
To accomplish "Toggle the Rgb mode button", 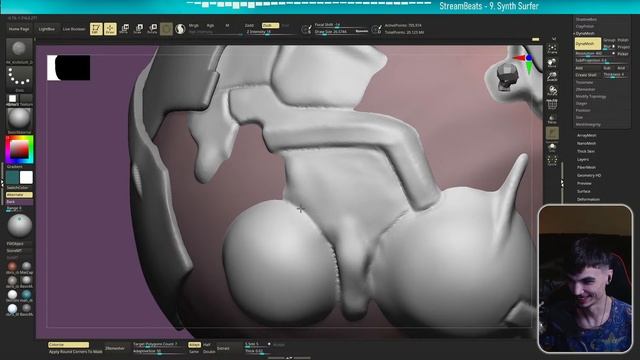I will [210, 26].
